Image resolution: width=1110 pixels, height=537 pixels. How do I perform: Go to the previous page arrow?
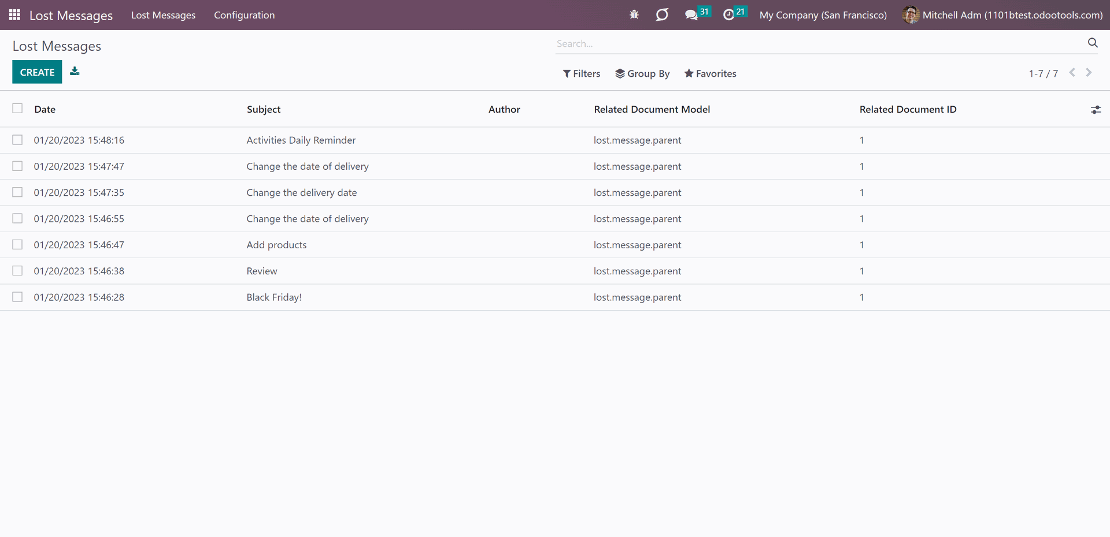[x=1072, y=73]
